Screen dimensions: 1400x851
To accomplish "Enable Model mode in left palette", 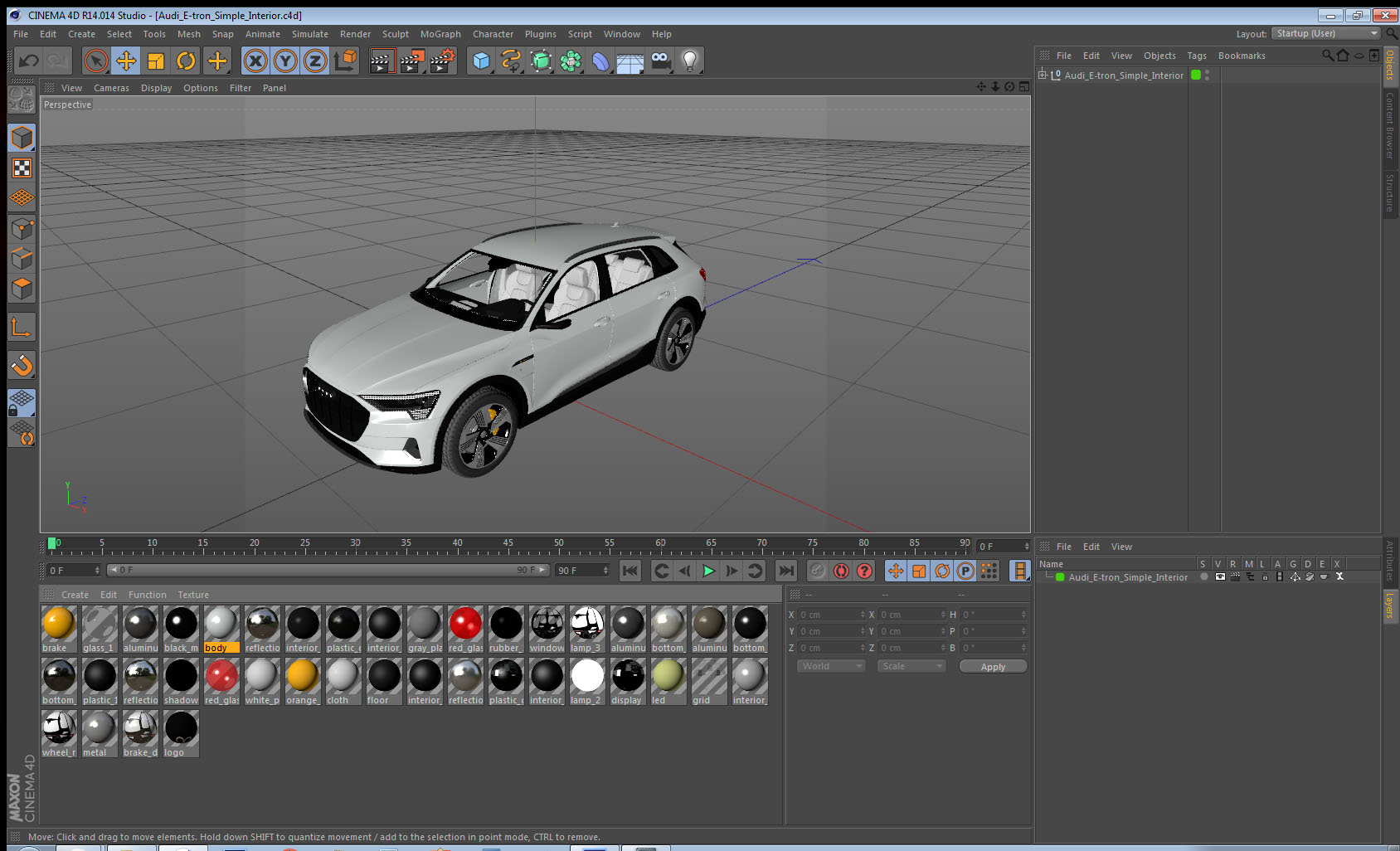I will click(x=22, y=138).
